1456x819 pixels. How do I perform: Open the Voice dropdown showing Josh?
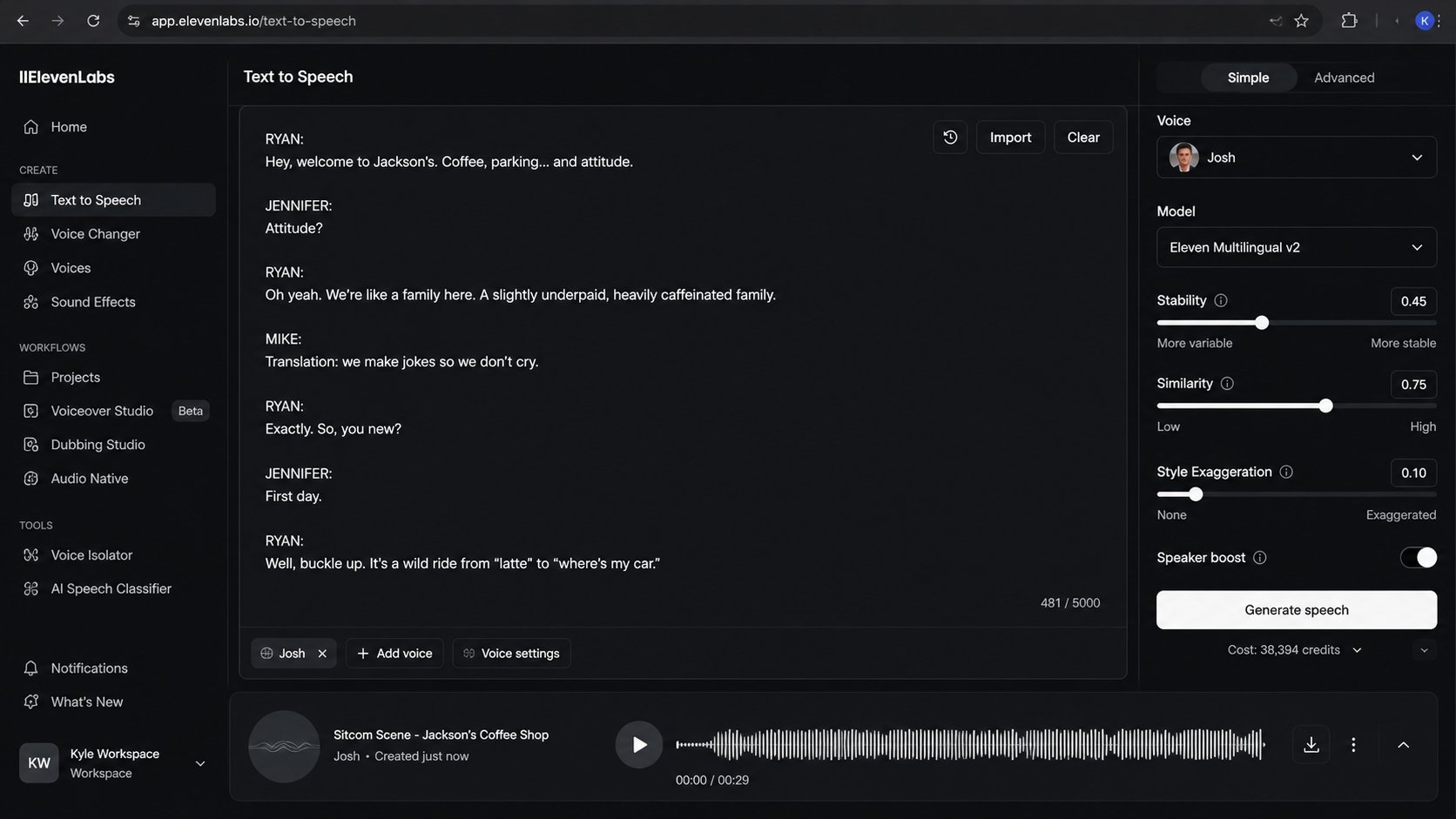point(1297,158)
